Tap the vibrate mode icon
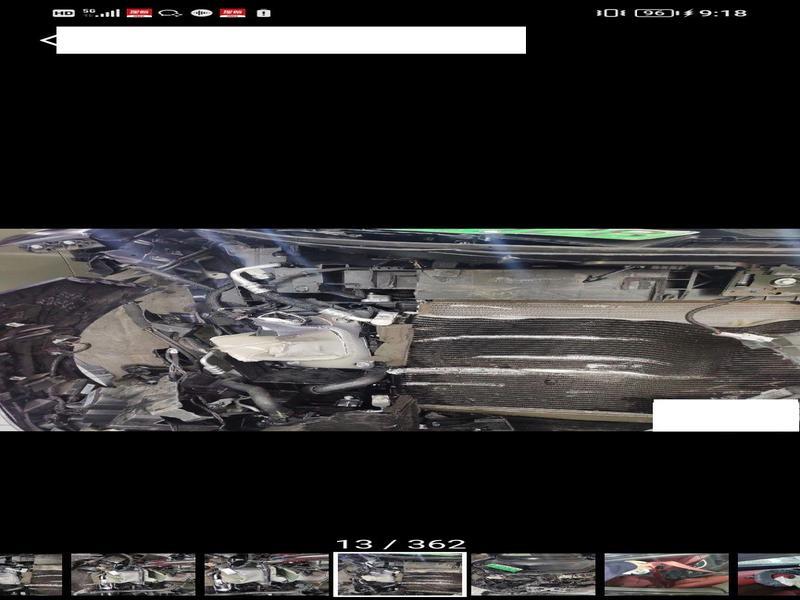This screenshot has height=600, width=800. click(x=609, y=13)
